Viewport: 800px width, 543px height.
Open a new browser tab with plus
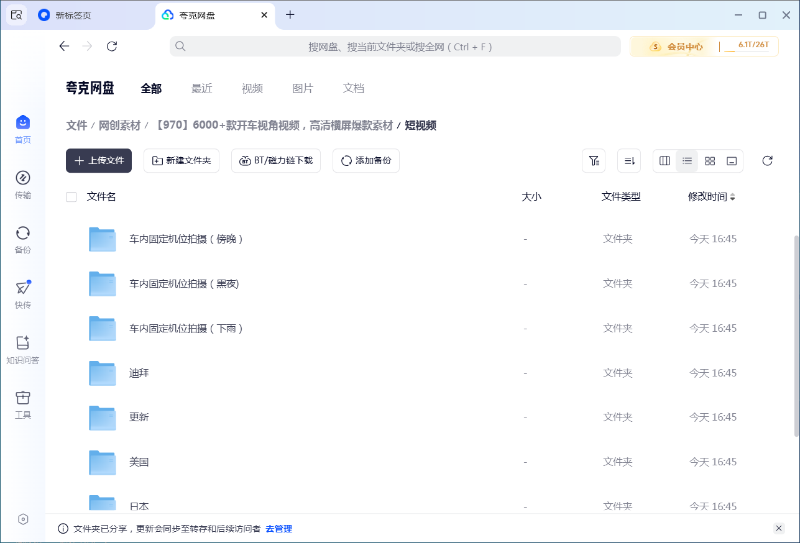tap(290, 15)
